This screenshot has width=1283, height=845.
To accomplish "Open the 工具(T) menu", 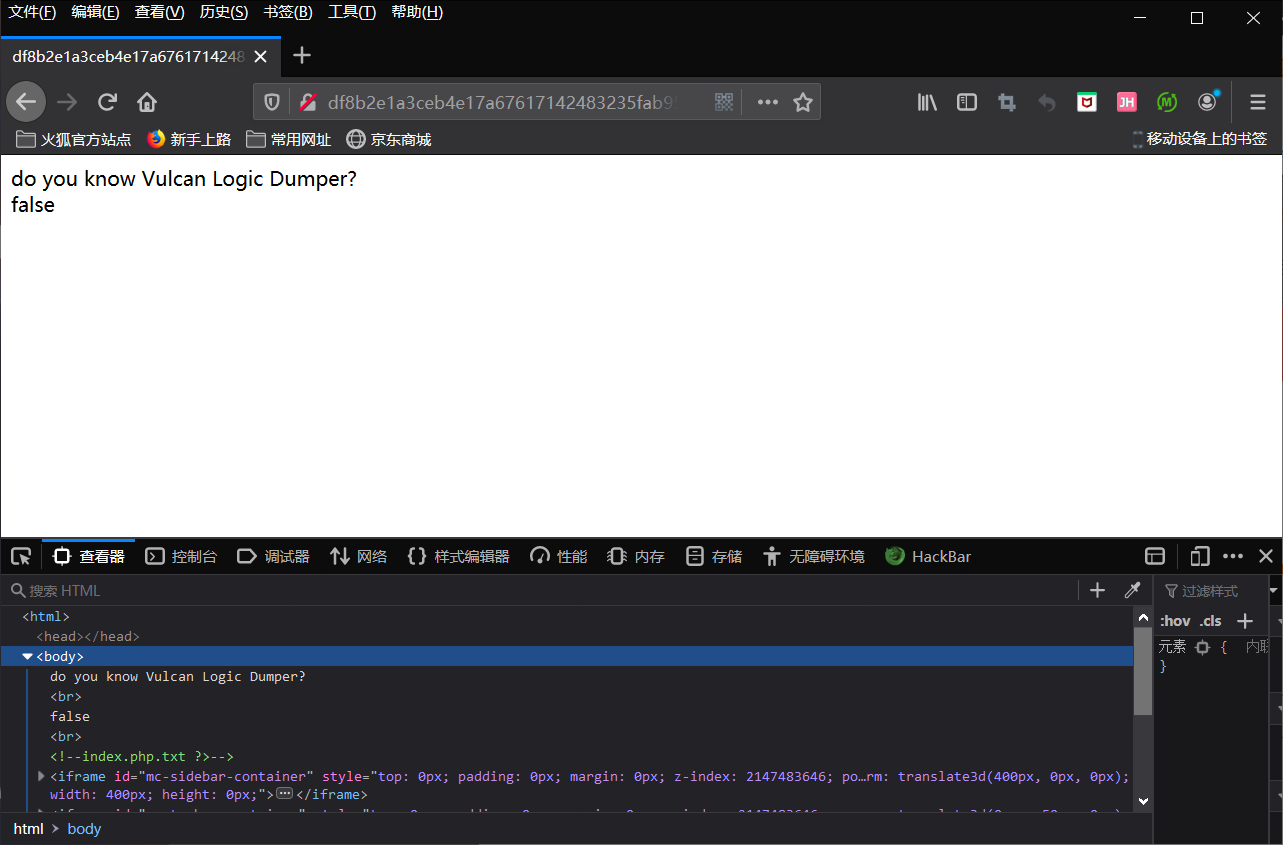I will (x=352, y=12).
